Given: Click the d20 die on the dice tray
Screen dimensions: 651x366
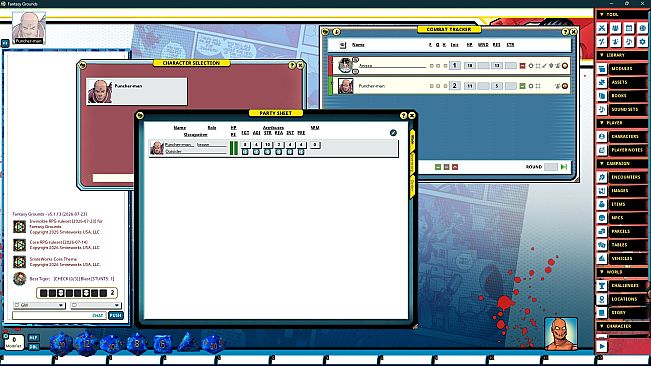Looking at the screenshot, I should [x=61, y=344].
